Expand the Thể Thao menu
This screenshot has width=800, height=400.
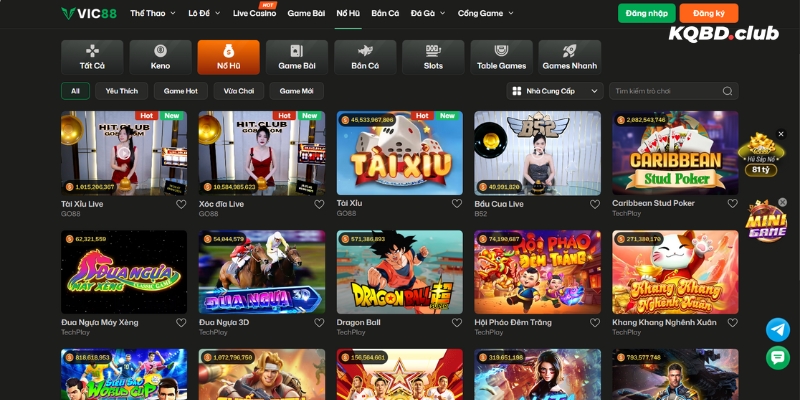pos(153,13)
